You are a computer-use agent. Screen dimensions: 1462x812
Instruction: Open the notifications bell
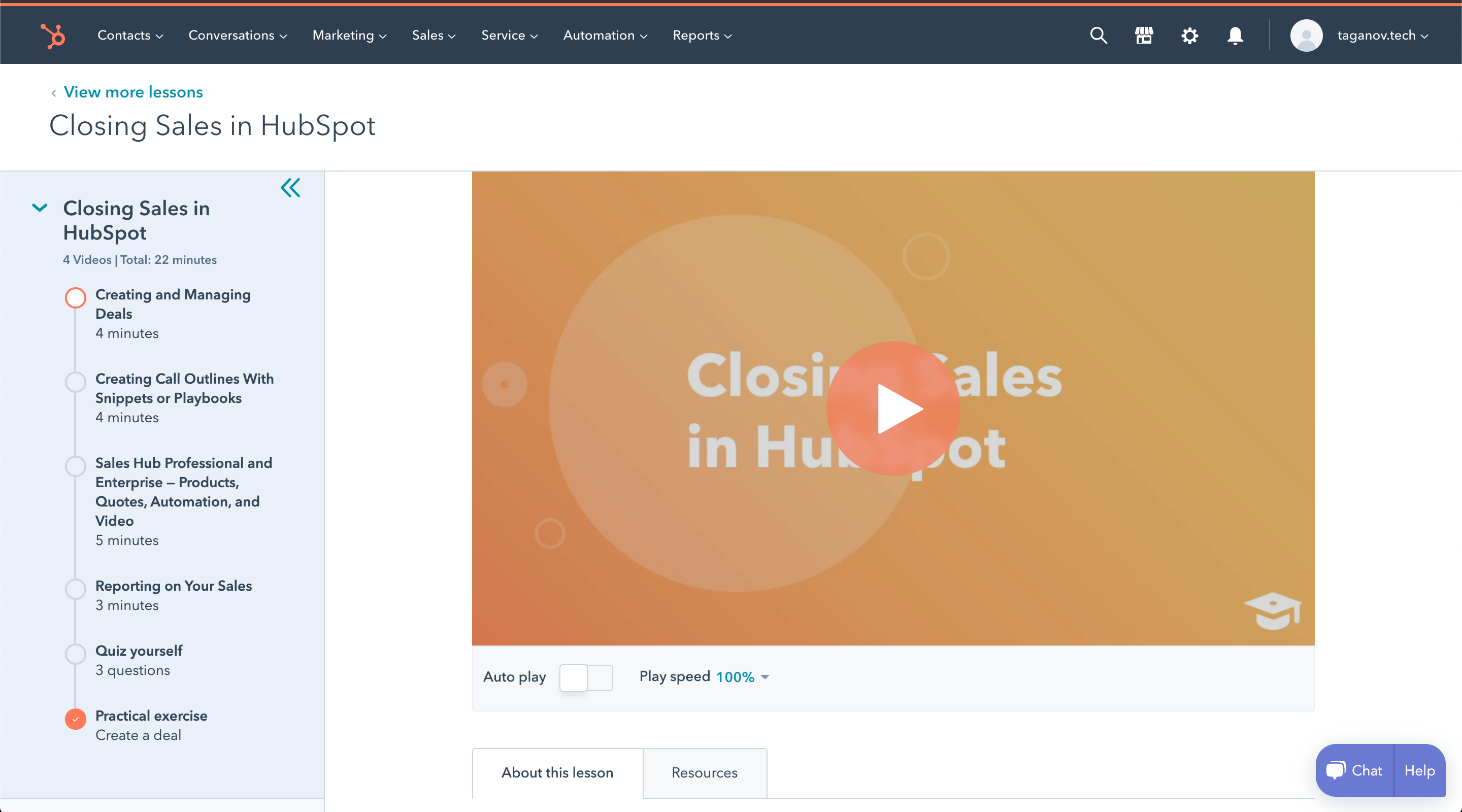(x=1235, y=35)
